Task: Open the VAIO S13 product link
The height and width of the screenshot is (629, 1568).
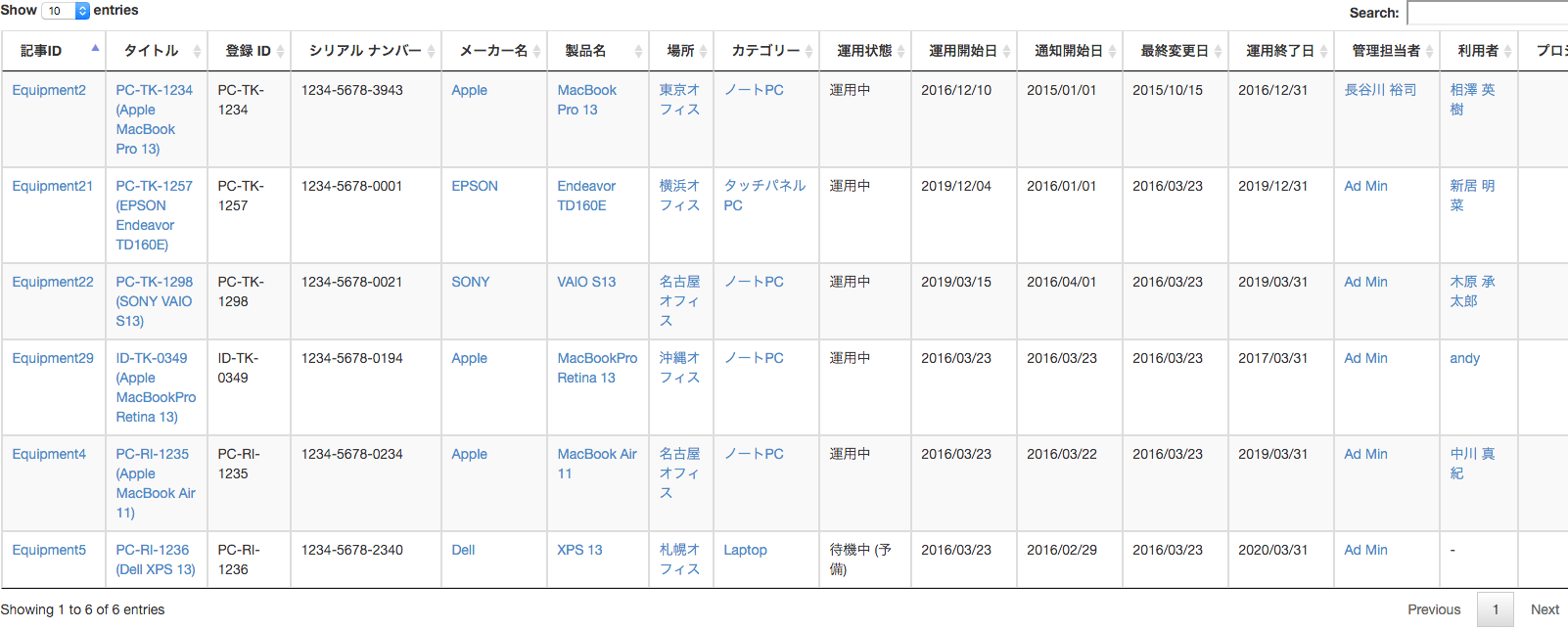Action: (586, 282)
